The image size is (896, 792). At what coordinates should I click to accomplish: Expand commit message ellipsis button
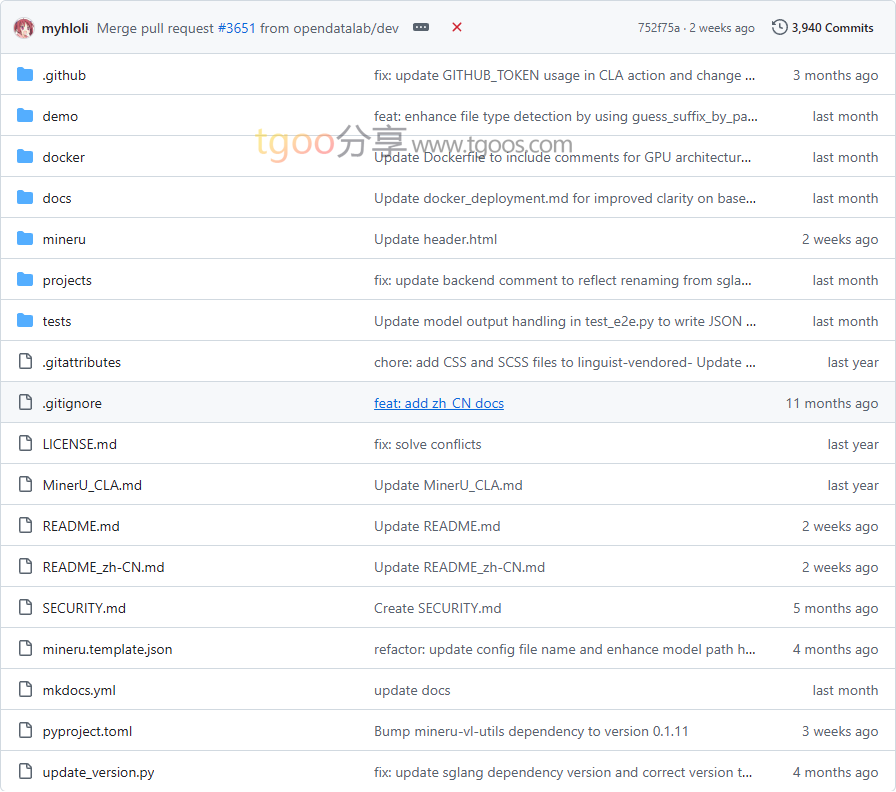tap(421, 28)
